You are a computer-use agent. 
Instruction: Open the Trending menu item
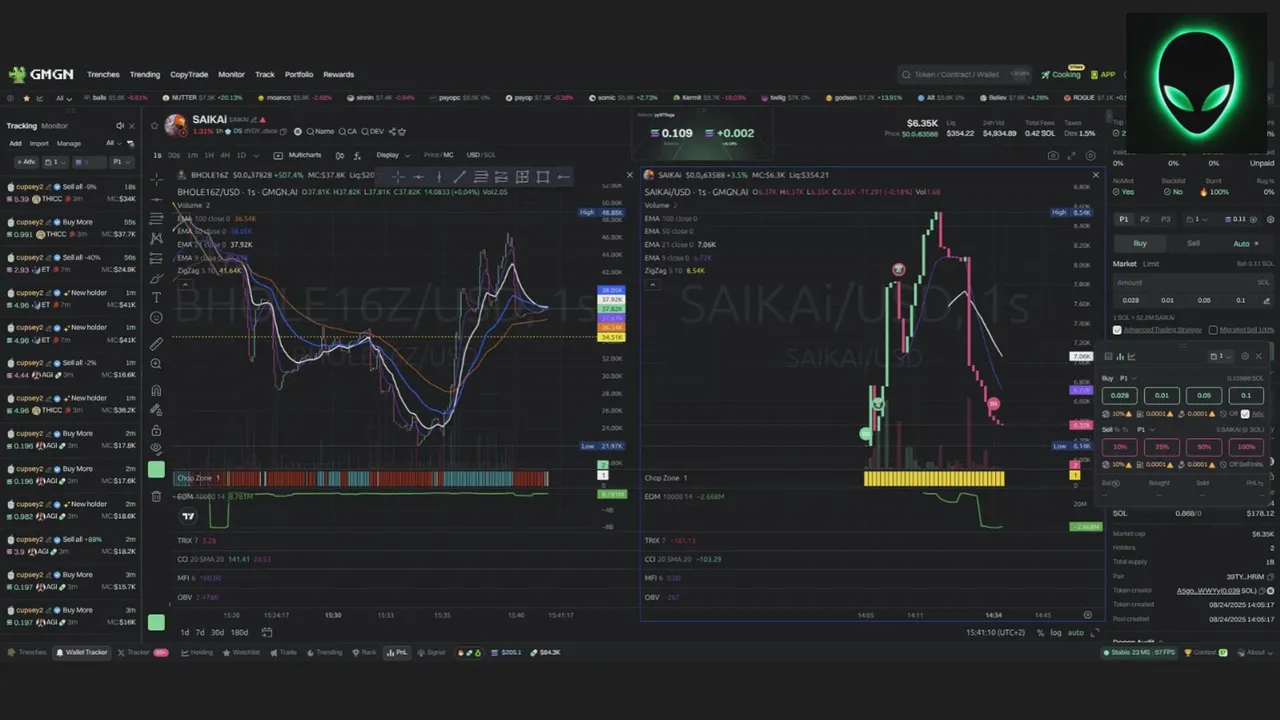coord(145,74)
